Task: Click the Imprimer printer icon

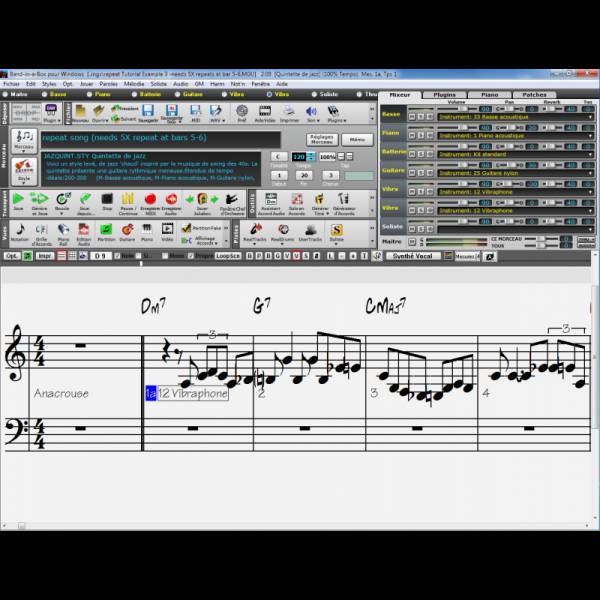Action: [x=289, y=113]
